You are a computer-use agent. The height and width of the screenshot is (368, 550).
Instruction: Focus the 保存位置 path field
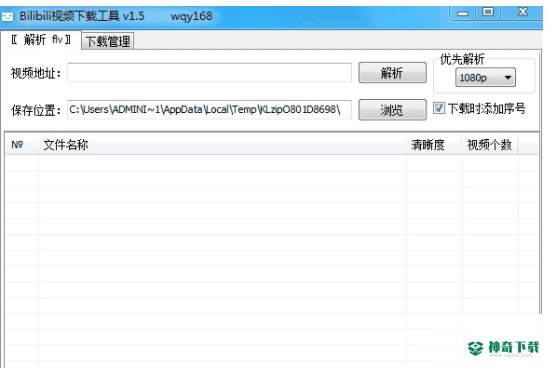point(209,110)
